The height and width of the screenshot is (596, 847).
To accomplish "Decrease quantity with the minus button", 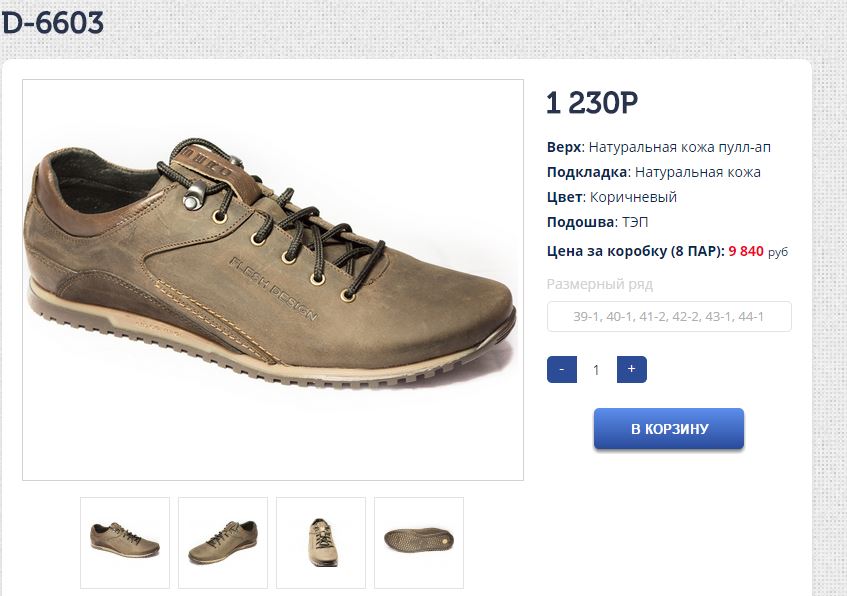I will pos(562,369).
